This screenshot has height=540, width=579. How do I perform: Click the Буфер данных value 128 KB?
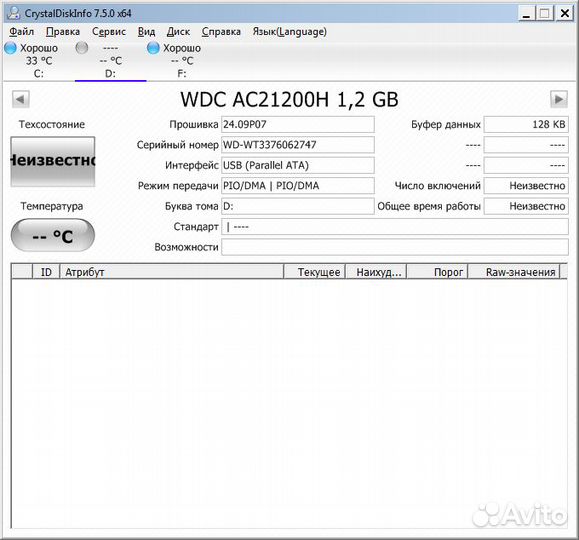(526, 124)
